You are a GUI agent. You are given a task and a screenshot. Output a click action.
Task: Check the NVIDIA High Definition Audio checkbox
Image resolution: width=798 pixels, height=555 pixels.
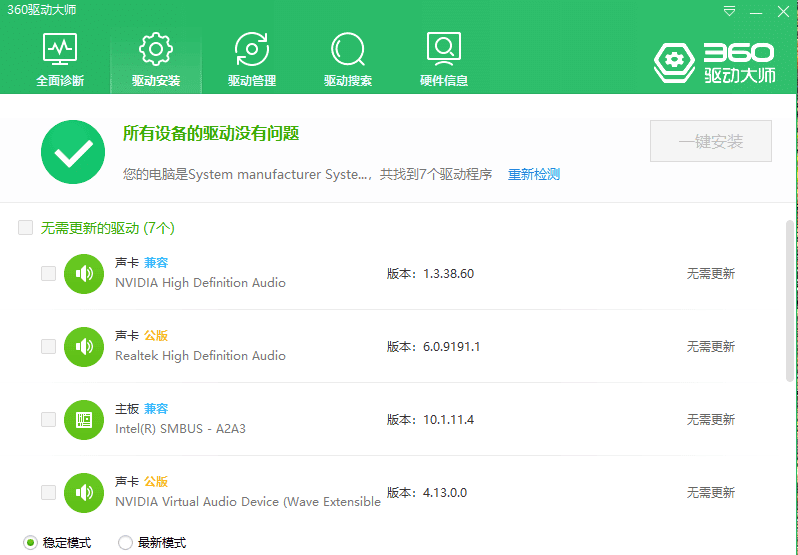tap(48, 274)
